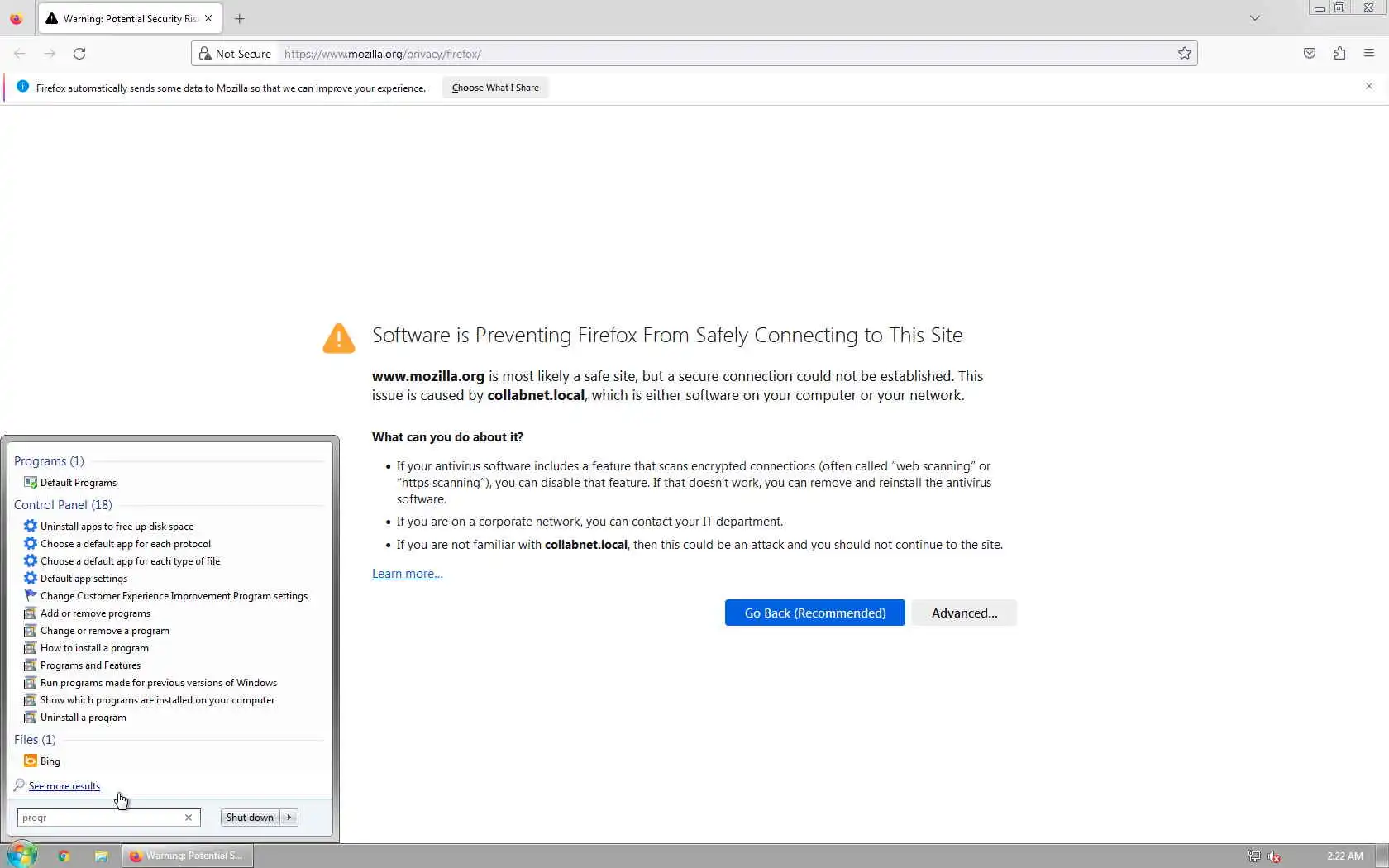The width and height of the screenshot is (1389, 868).
Task: Select Add or remove programs
Action: (x=95, y=613)
